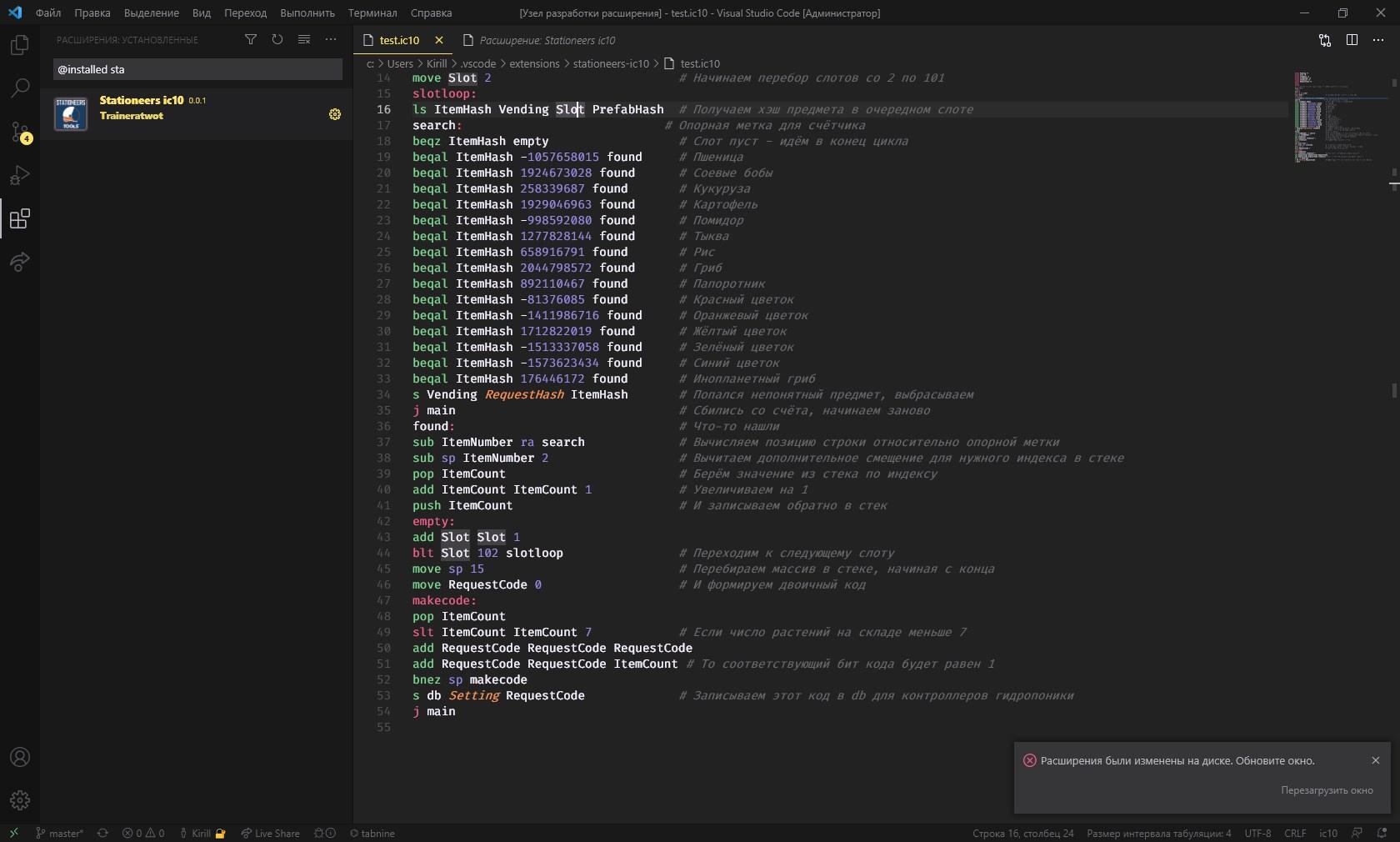The width and height of the screenshot is (1400, 842).
Task: Open editor more actions menu
Action: pyautogui.click(x=1378, y=40)
